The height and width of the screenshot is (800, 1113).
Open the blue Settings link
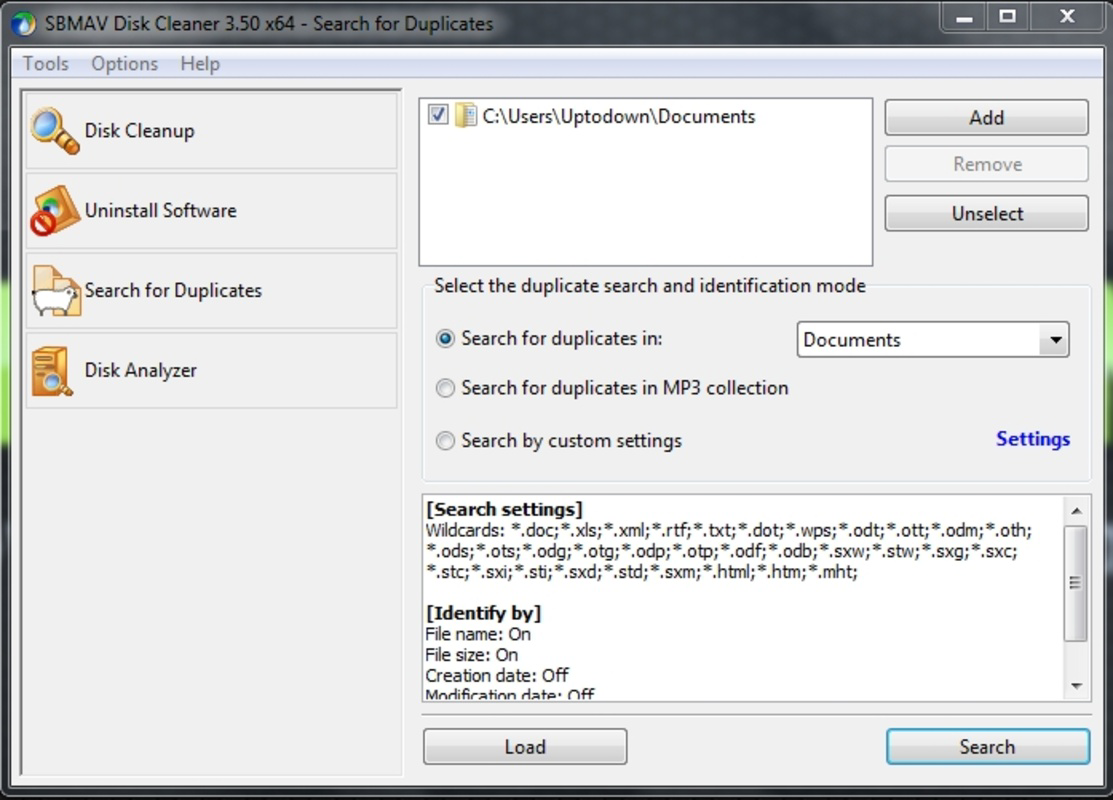pyautogui.click(x=1033, y=439)
